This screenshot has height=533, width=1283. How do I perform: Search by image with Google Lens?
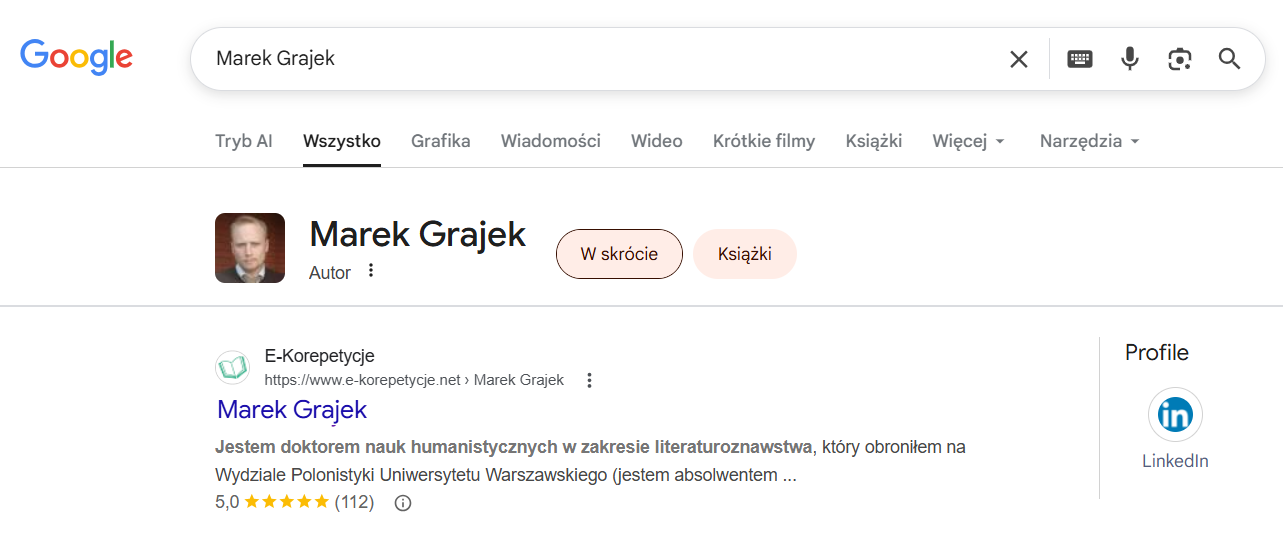[x=1180, y=59]
